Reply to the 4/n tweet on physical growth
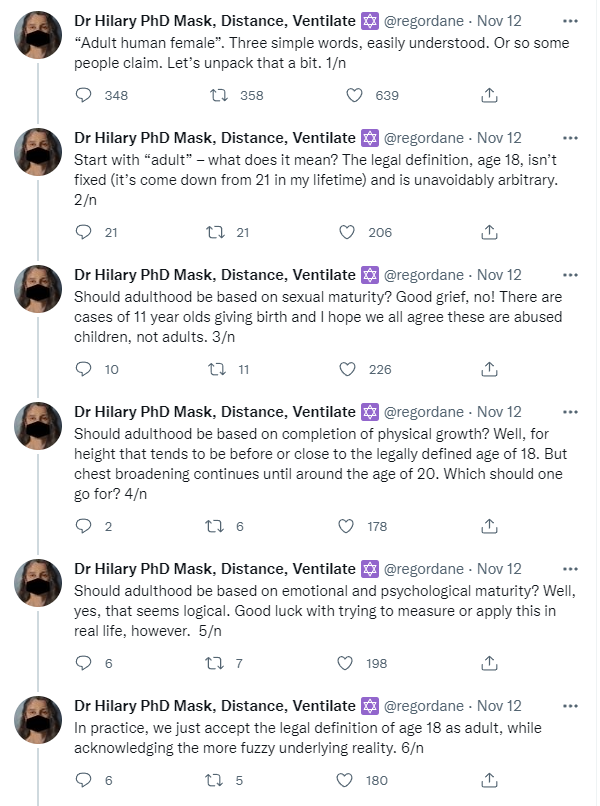600x806 pixels. (84, 526)
